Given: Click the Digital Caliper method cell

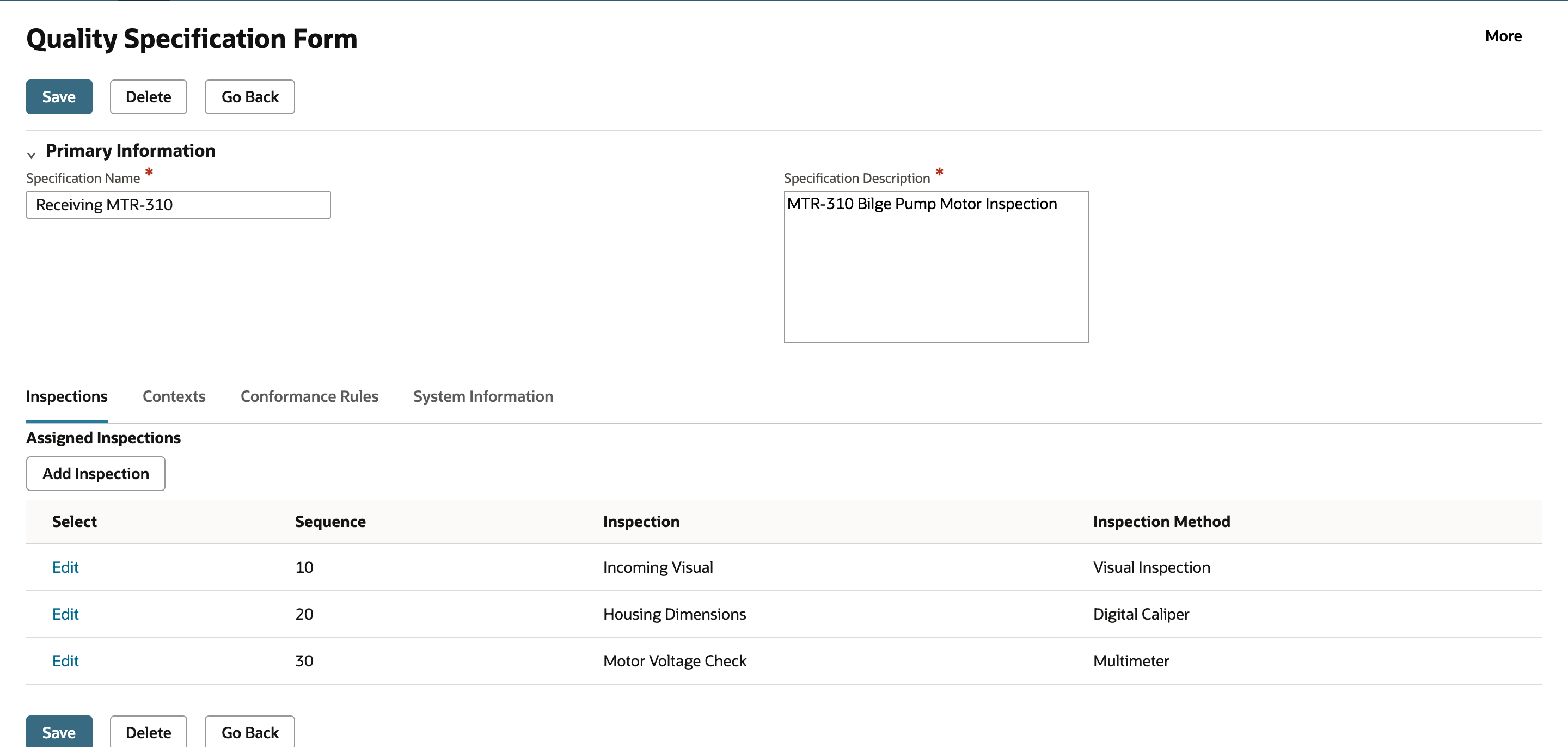Looking at the screenshot, I should click(x=1141, y=614).
